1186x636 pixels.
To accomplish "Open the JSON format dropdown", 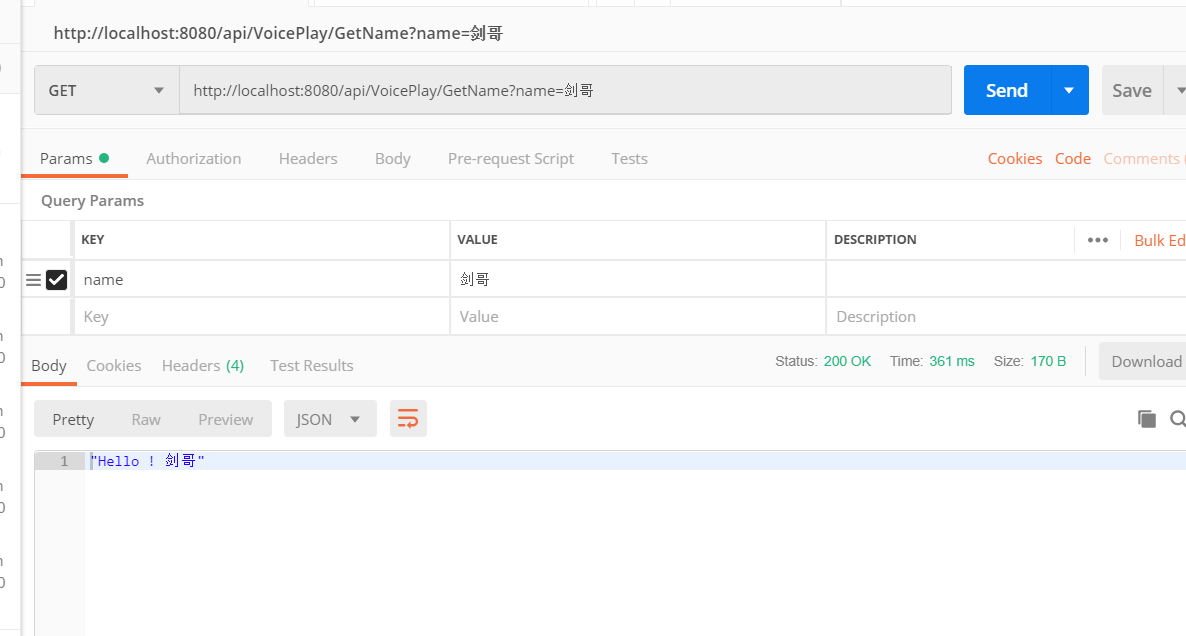I will pyautogui.click(x=330, y=419).
